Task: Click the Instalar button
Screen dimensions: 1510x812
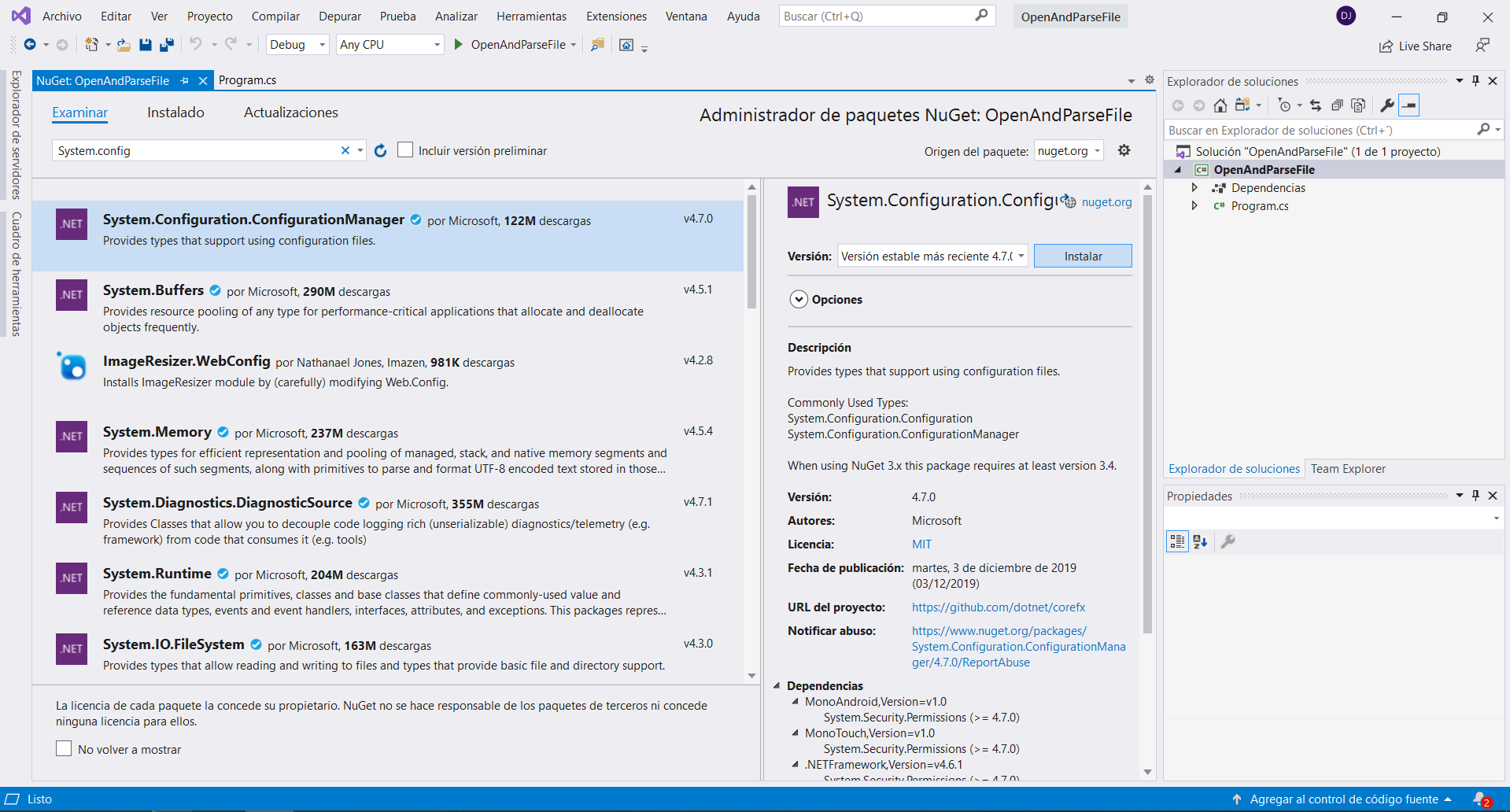Action: pos(1083,257)
